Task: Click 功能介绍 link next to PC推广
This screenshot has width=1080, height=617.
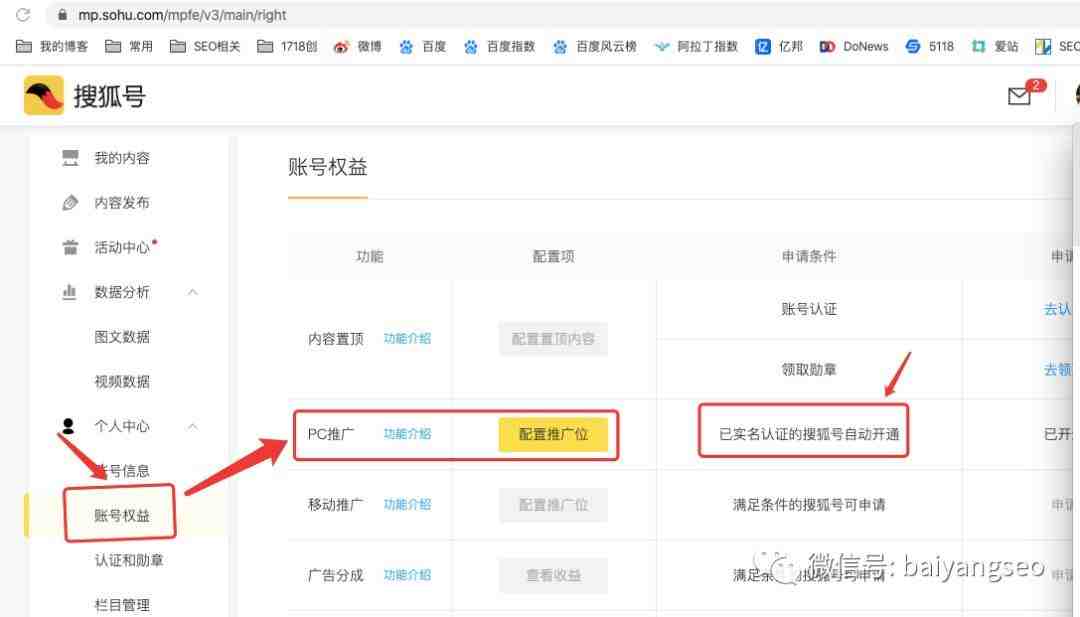Action: pyautogui.click(x=407, y=434)
